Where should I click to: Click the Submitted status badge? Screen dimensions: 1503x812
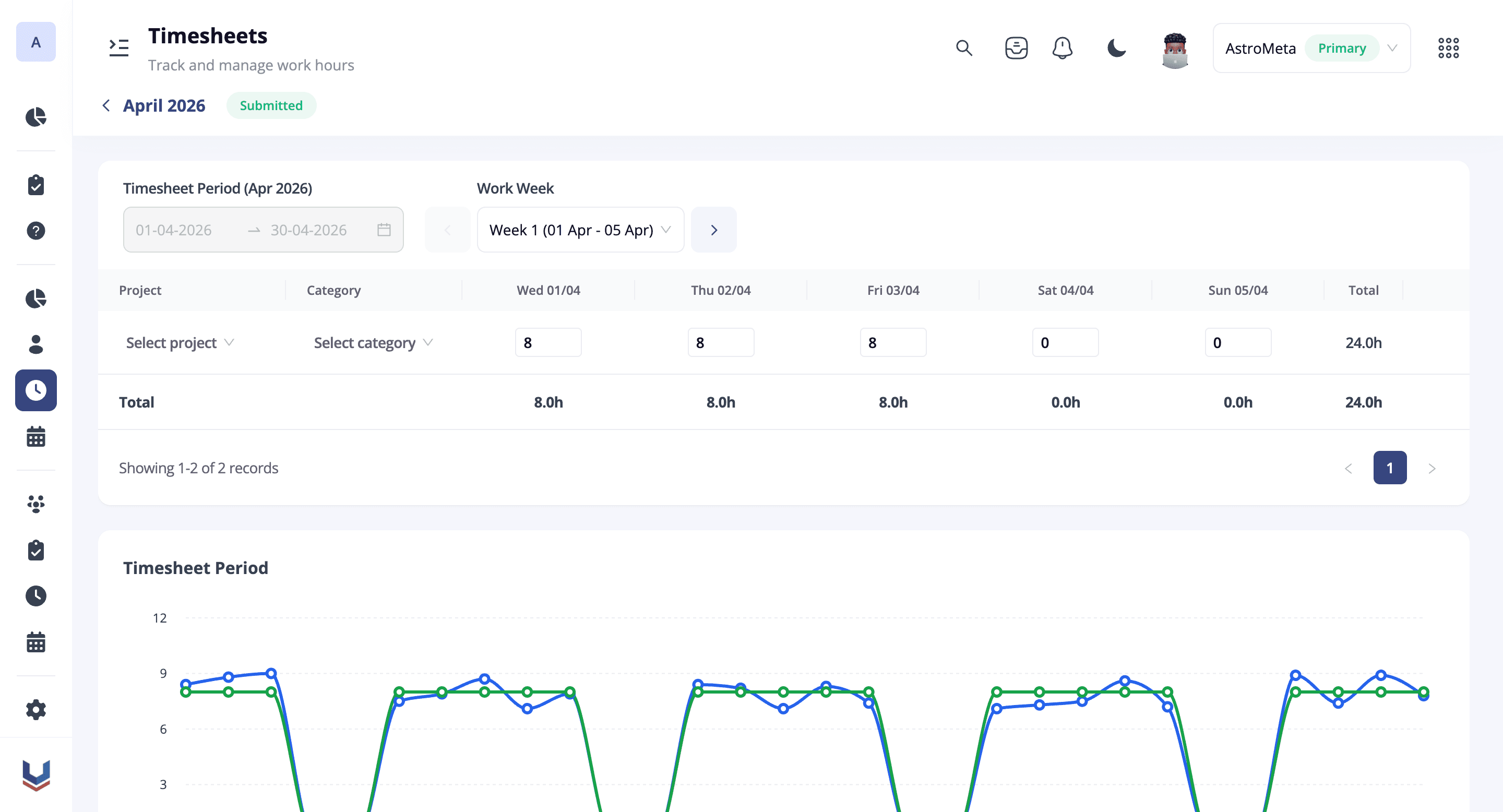point(271,105)
